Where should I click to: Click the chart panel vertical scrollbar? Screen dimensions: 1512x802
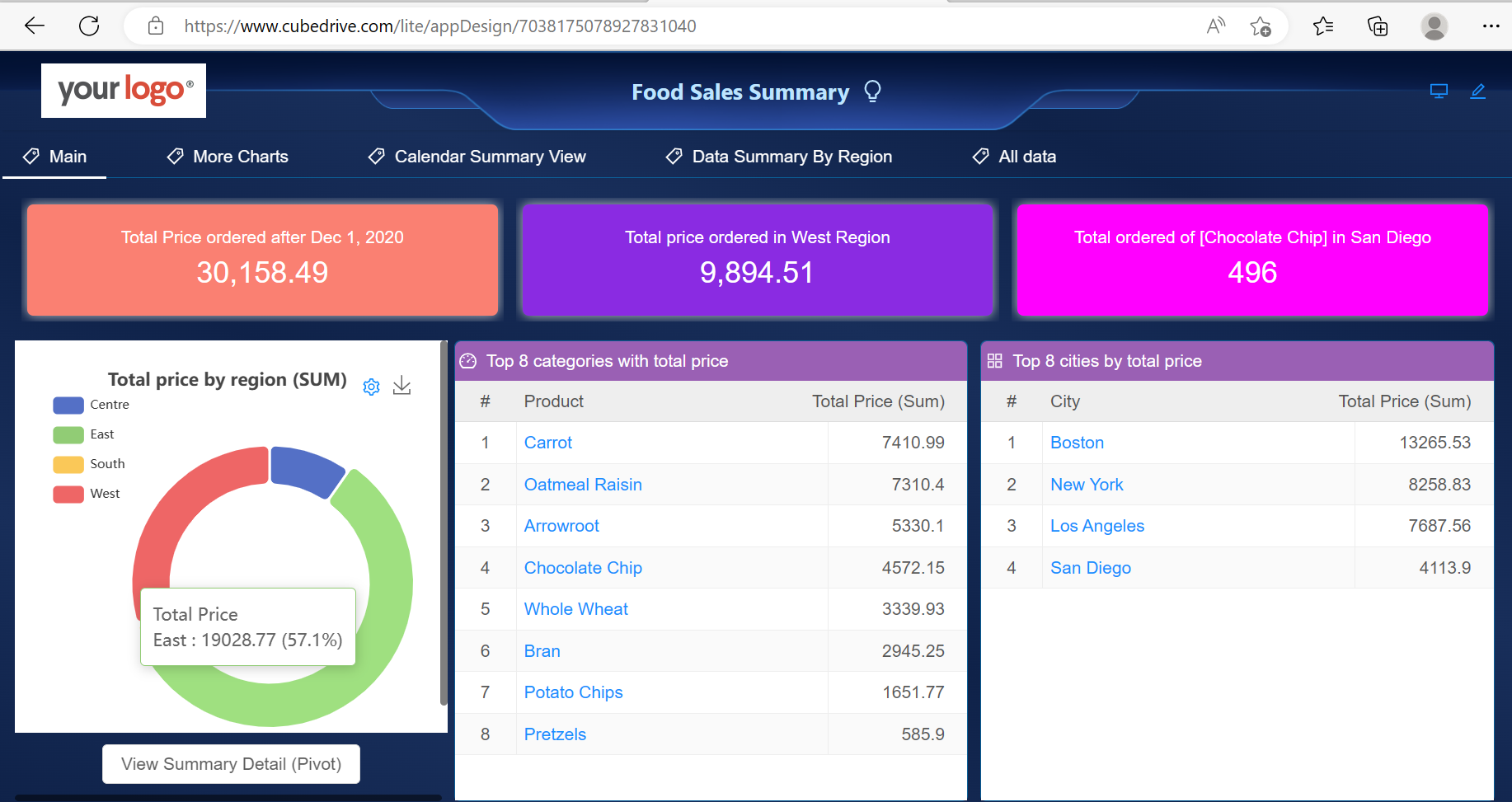coord(444,523)
